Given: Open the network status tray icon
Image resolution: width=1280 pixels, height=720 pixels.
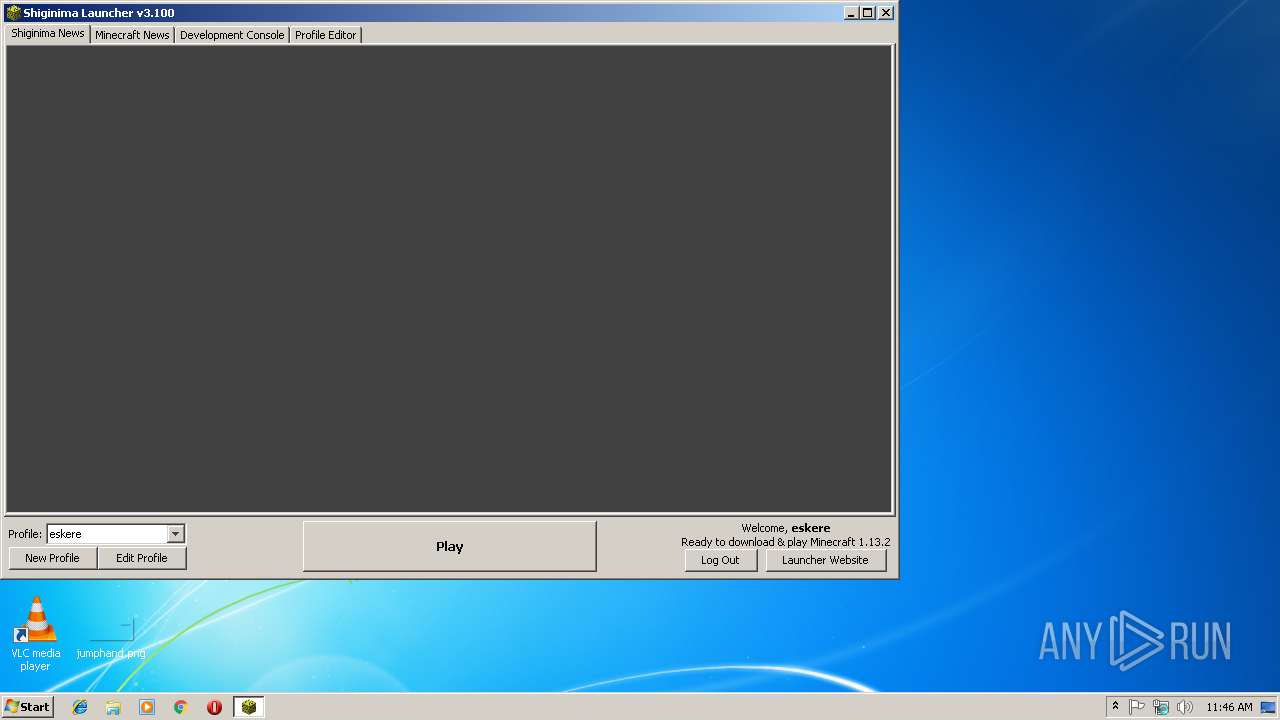Looking at the screenshot, I should coord(1161,707).
